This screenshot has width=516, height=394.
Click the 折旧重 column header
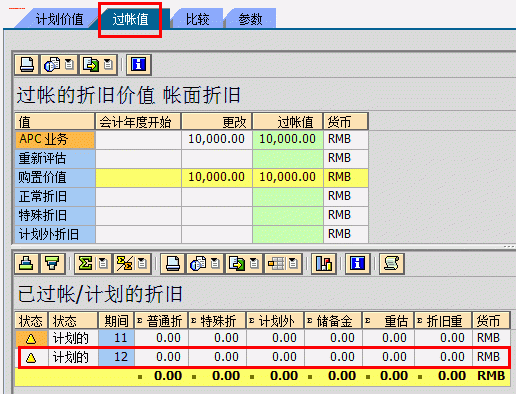point(443,321)
